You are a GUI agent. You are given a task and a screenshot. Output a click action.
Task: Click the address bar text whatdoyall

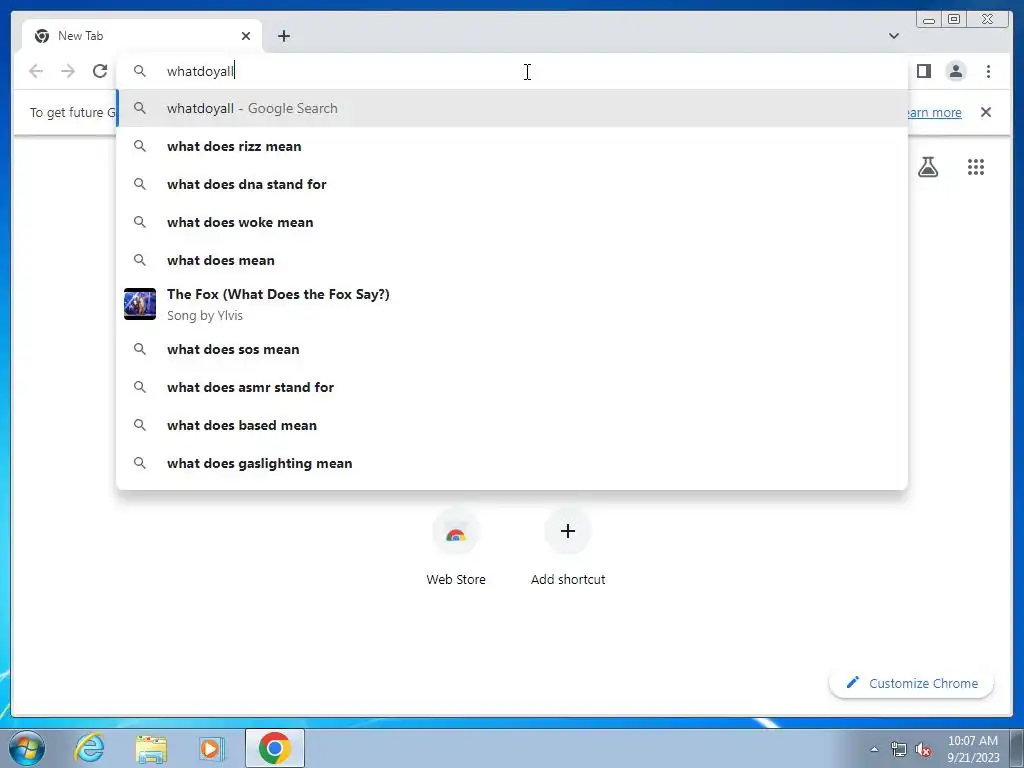coord(200,71)
